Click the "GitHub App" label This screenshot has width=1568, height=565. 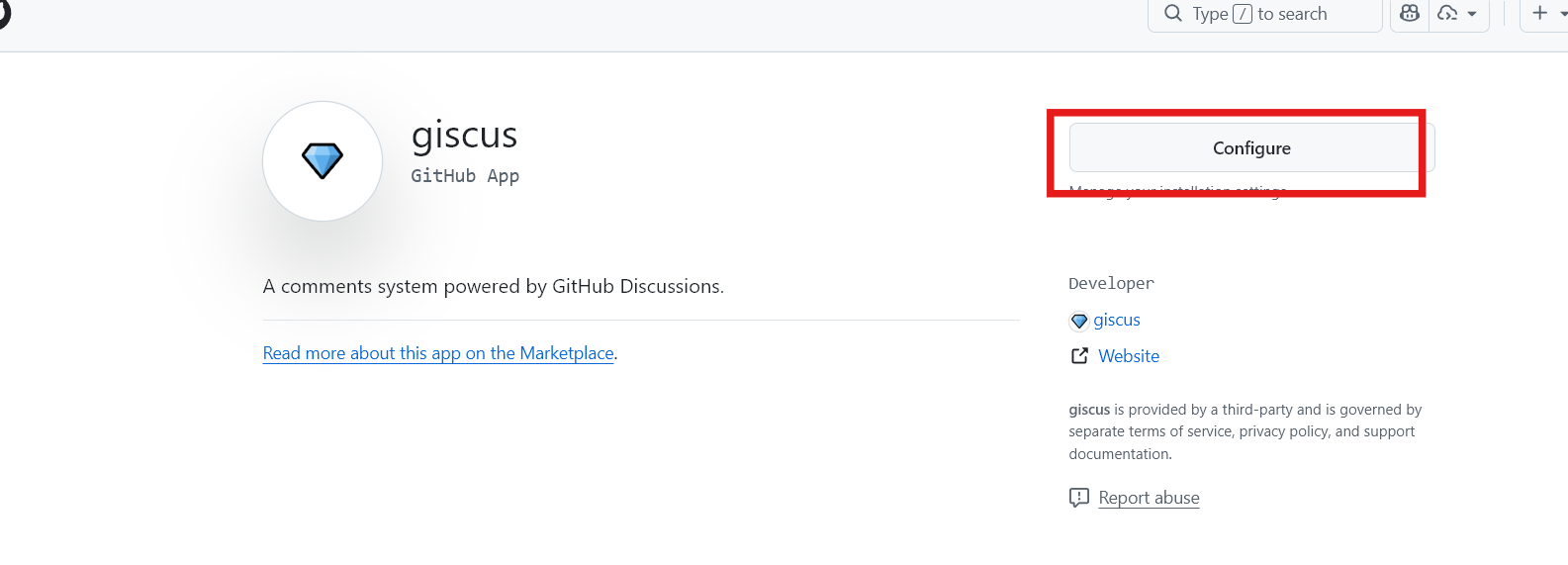click(465, 176)
